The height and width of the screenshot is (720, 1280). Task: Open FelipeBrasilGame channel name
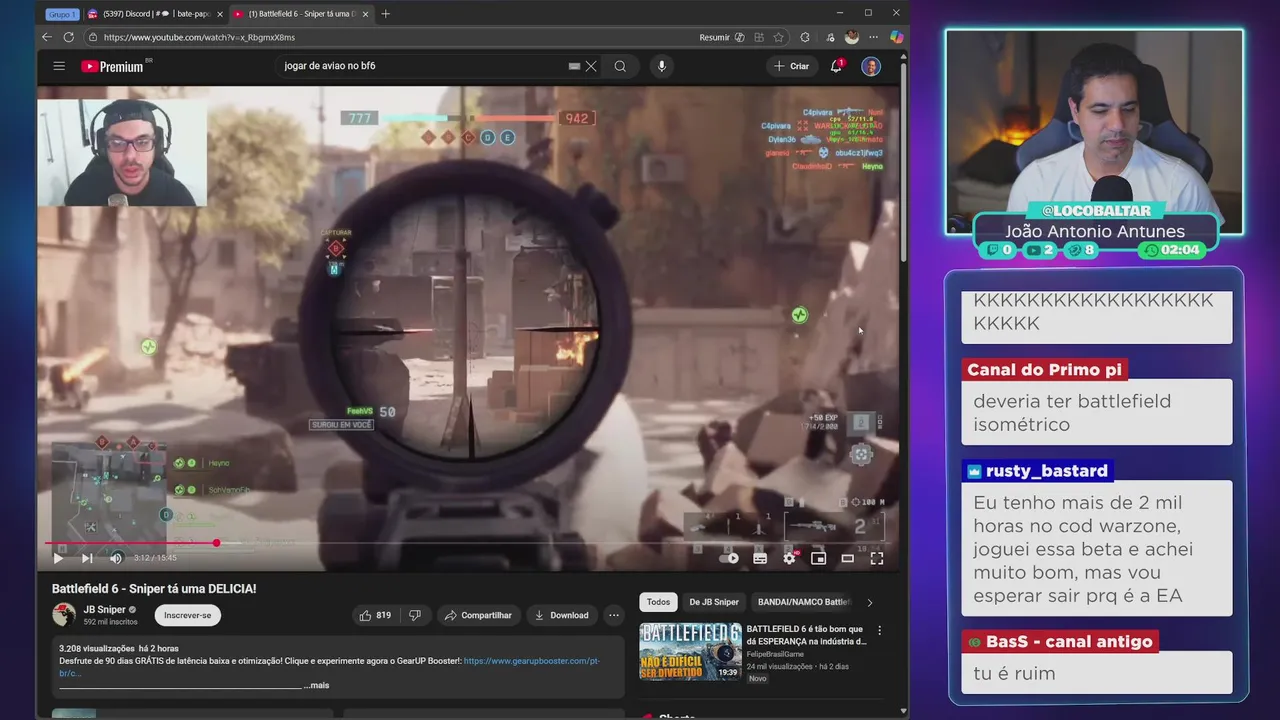point(775,654)
